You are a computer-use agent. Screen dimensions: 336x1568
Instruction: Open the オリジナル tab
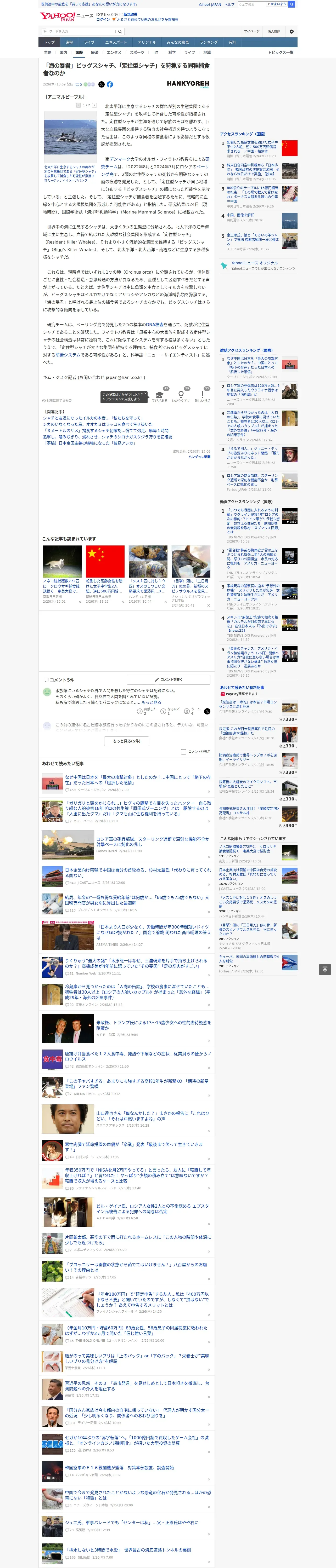147,43
